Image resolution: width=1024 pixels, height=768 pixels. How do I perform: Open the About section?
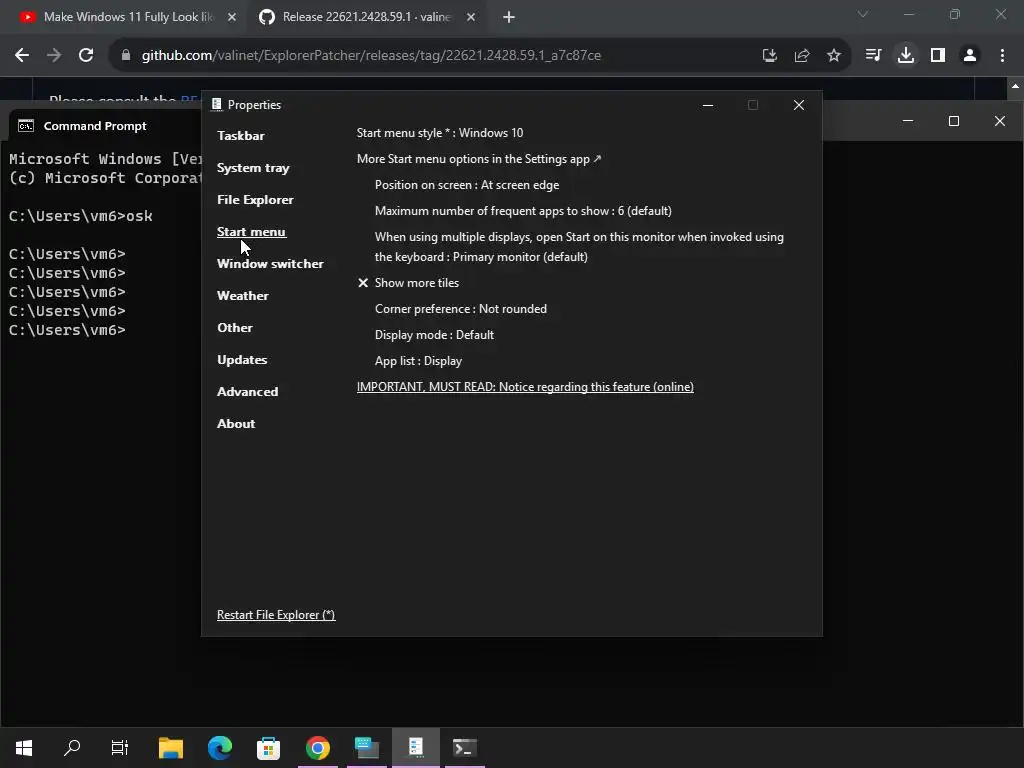point(236,424)
